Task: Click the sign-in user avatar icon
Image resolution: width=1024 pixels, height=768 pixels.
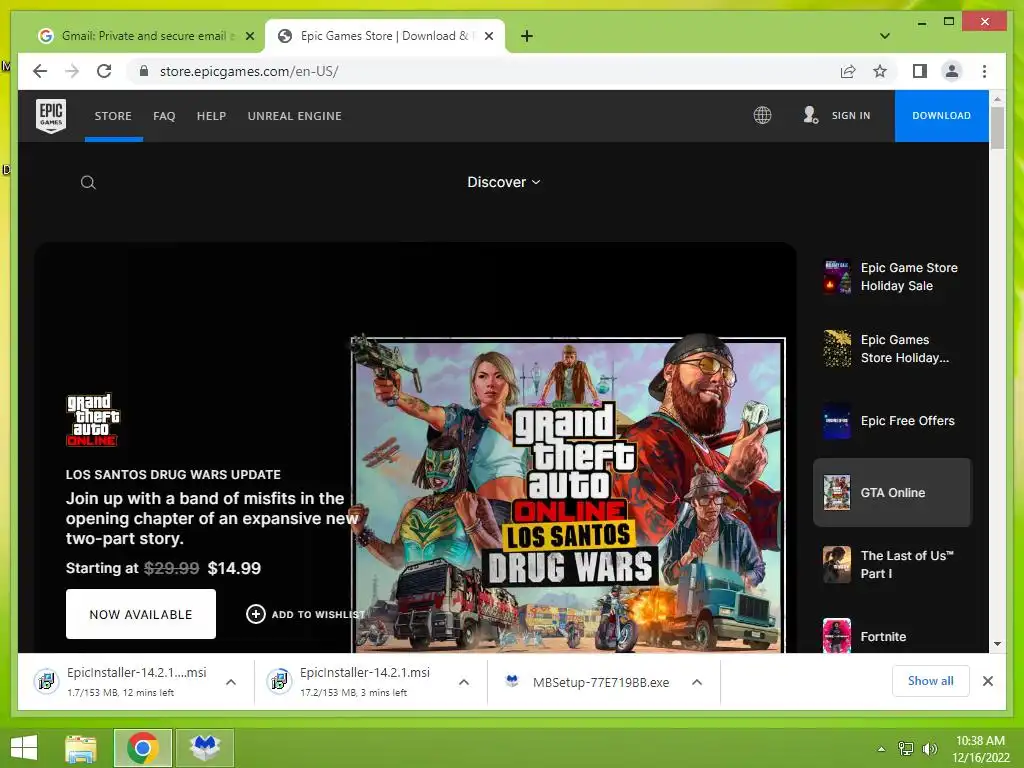Action: [810, 116]
